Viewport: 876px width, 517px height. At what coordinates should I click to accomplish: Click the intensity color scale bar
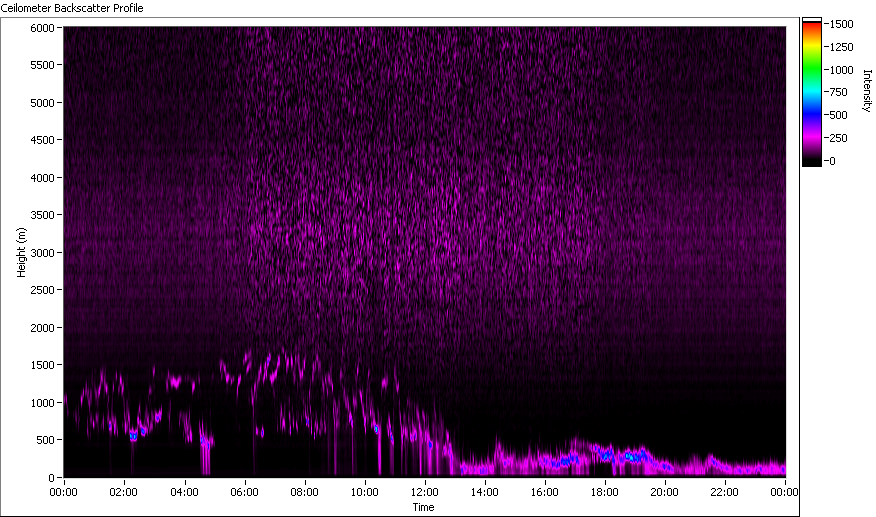point(812,92)
